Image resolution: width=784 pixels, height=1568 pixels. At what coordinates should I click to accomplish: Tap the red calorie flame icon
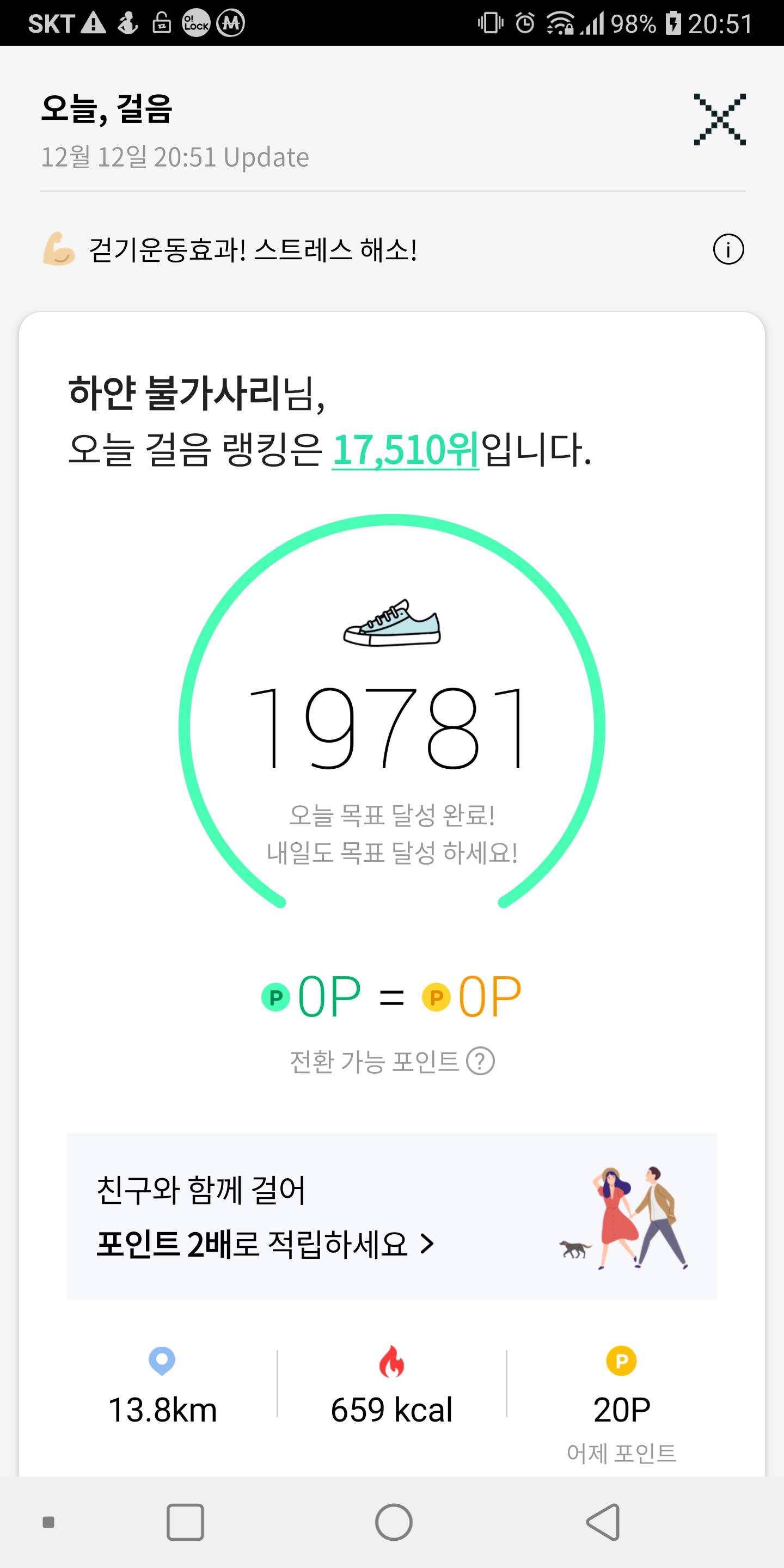pos(391,1361)
